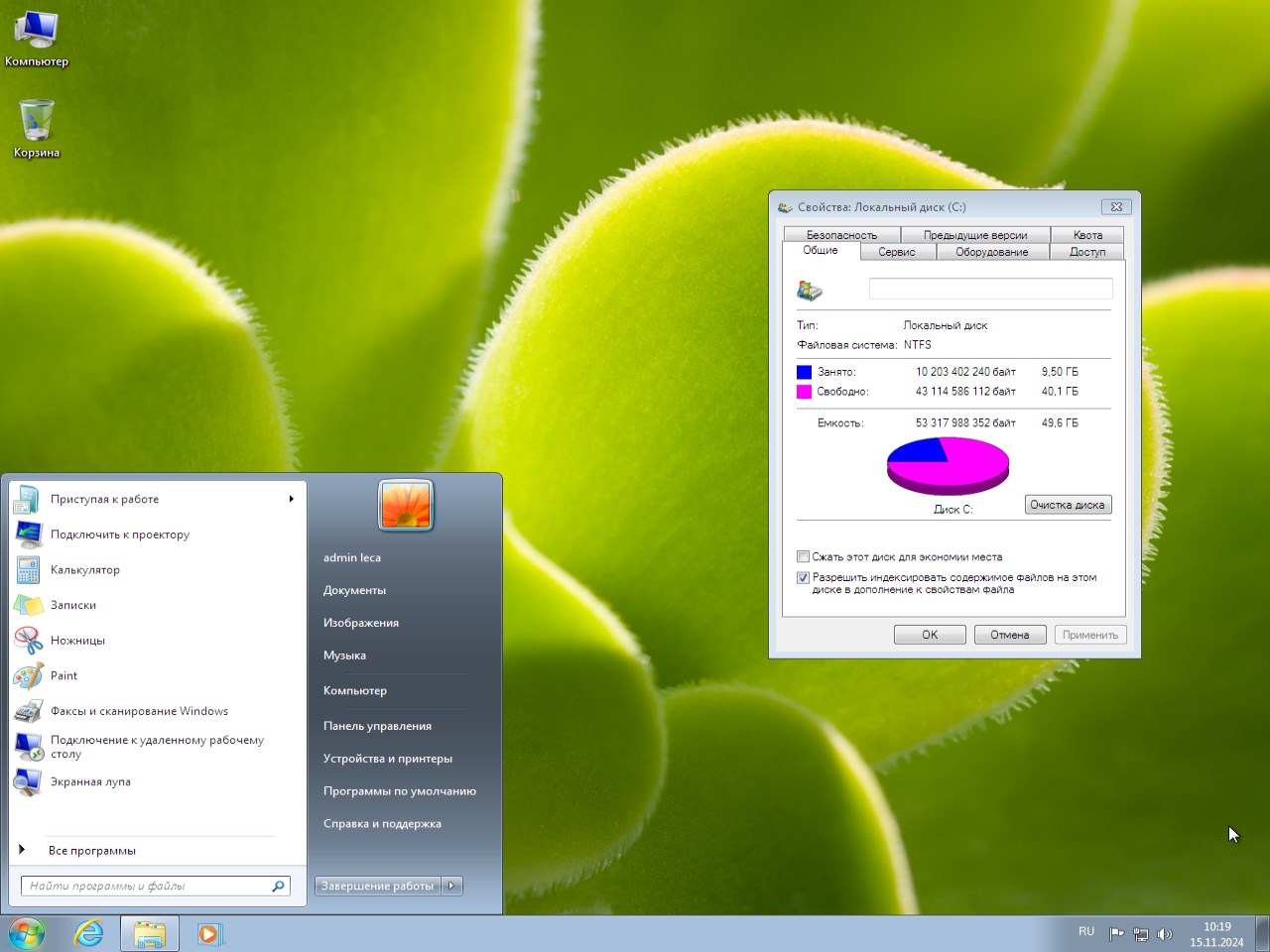Click the magenta free space swatch
Viewport: 1270px width, 952px height.
point(804,392)
